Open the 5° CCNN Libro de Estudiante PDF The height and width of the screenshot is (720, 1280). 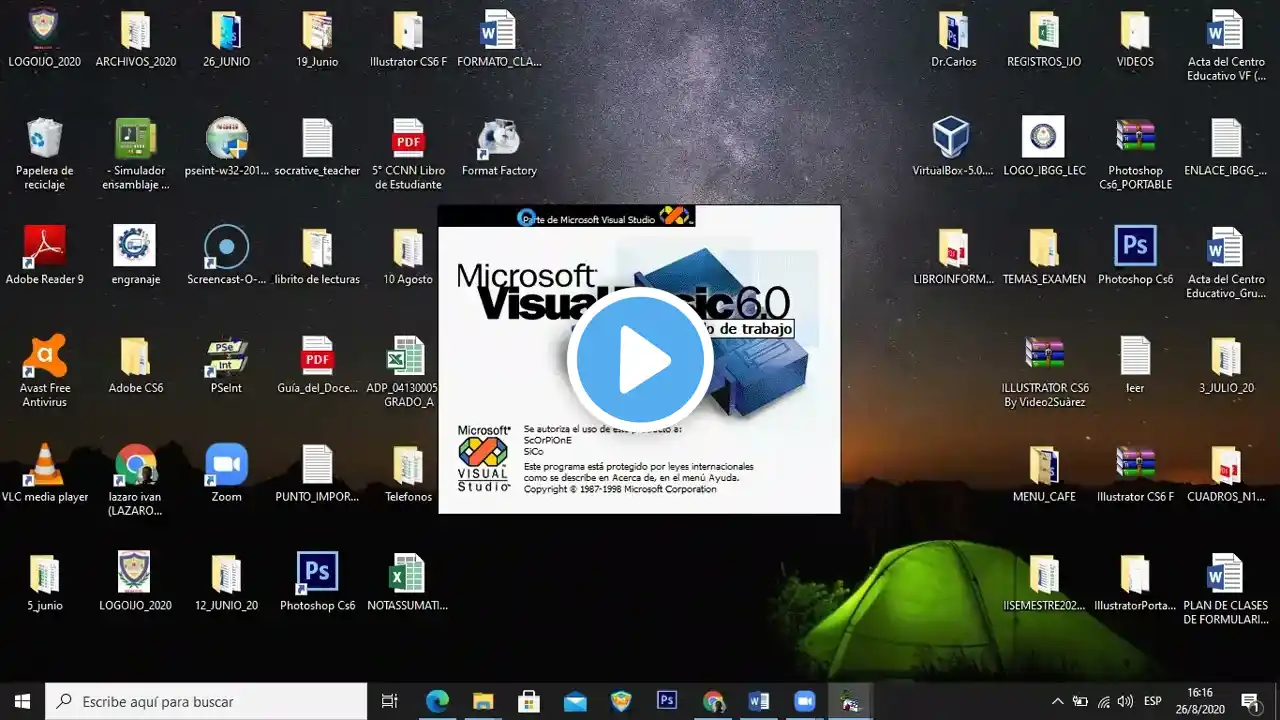point(408,138)
